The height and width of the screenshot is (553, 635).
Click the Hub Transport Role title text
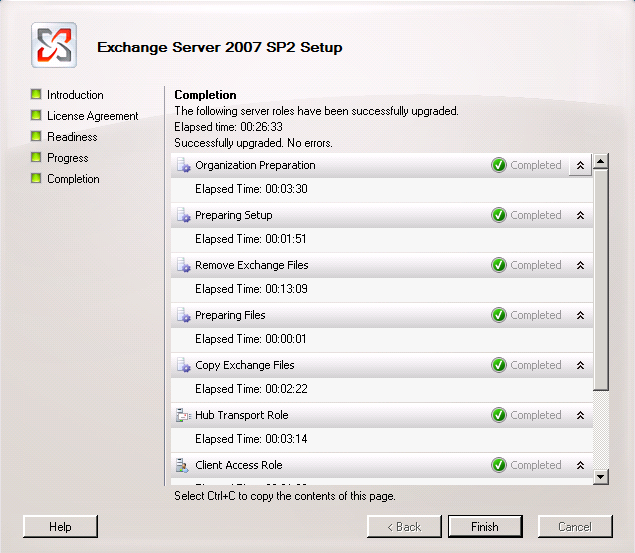click(x=241, y=415)
